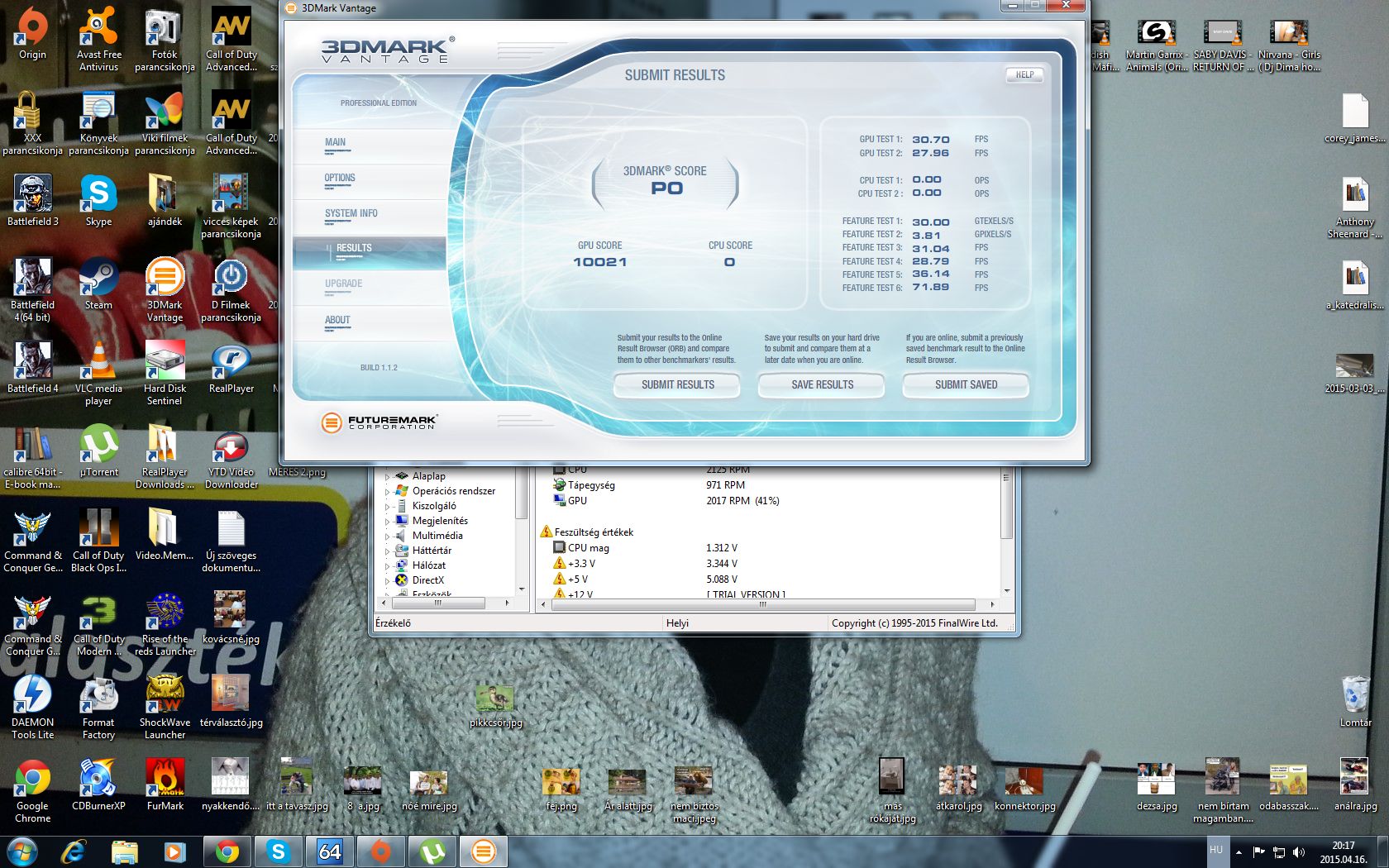Image resolution: width=1389 pixels, height=868 pixels.
Task: Launch 3DMark Vantage desktop shortcut
Action: pyautogui.click(x=165, y=289)
